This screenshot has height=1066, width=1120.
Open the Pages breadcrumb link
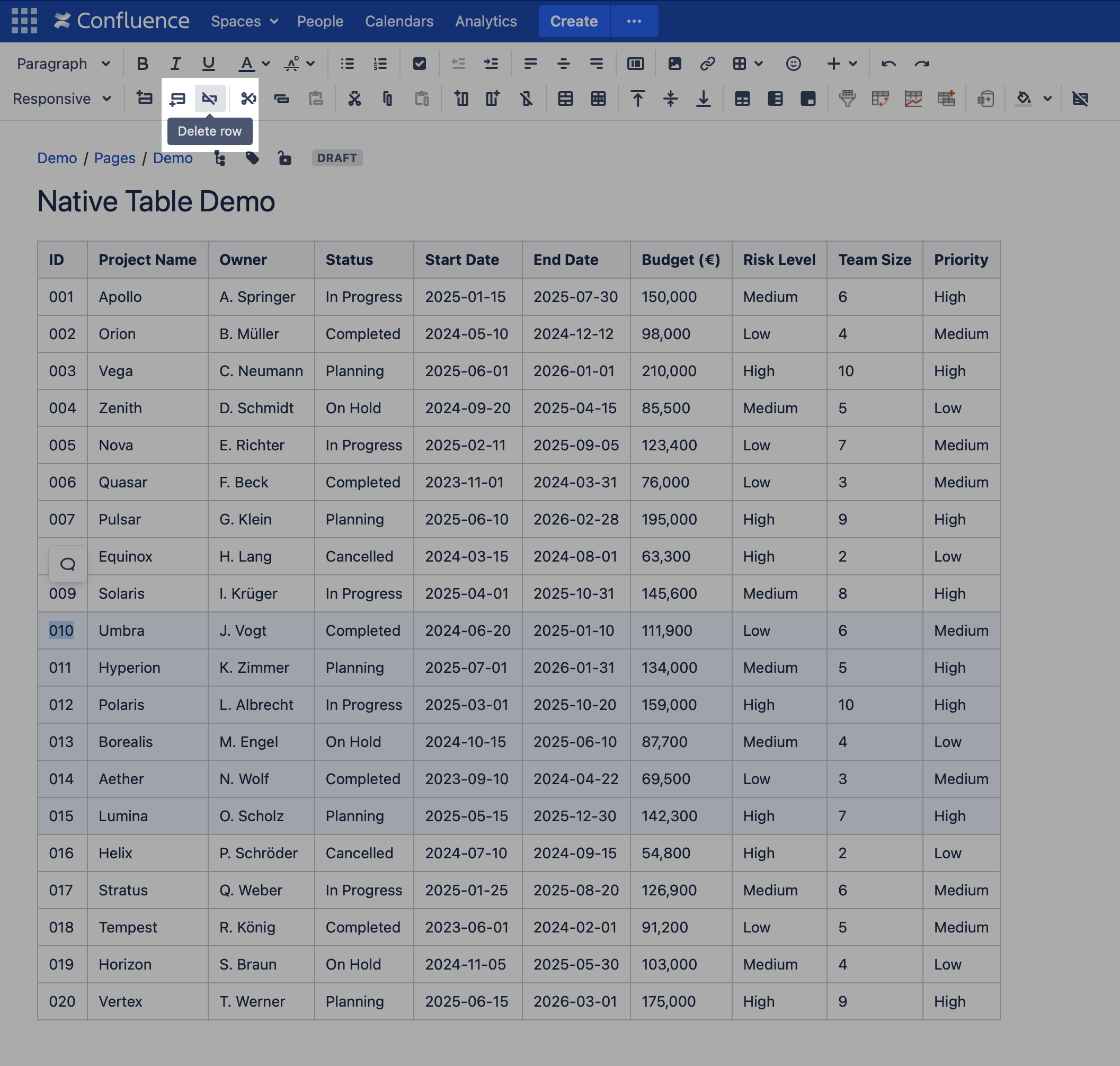coord(115,158)
